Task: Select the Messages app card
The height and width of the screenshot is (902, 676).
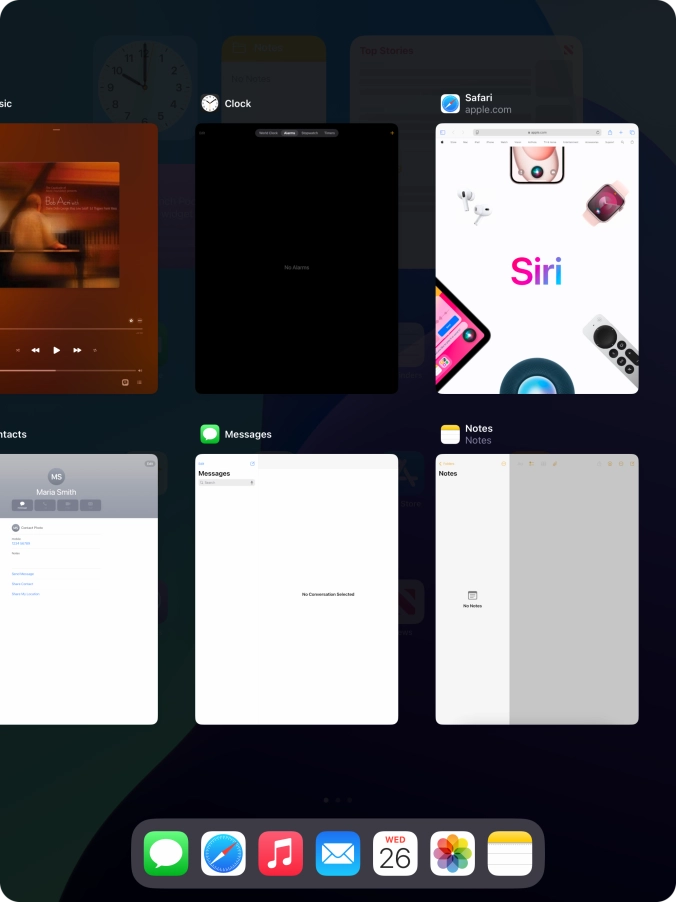Action: [x=296, y=590]
